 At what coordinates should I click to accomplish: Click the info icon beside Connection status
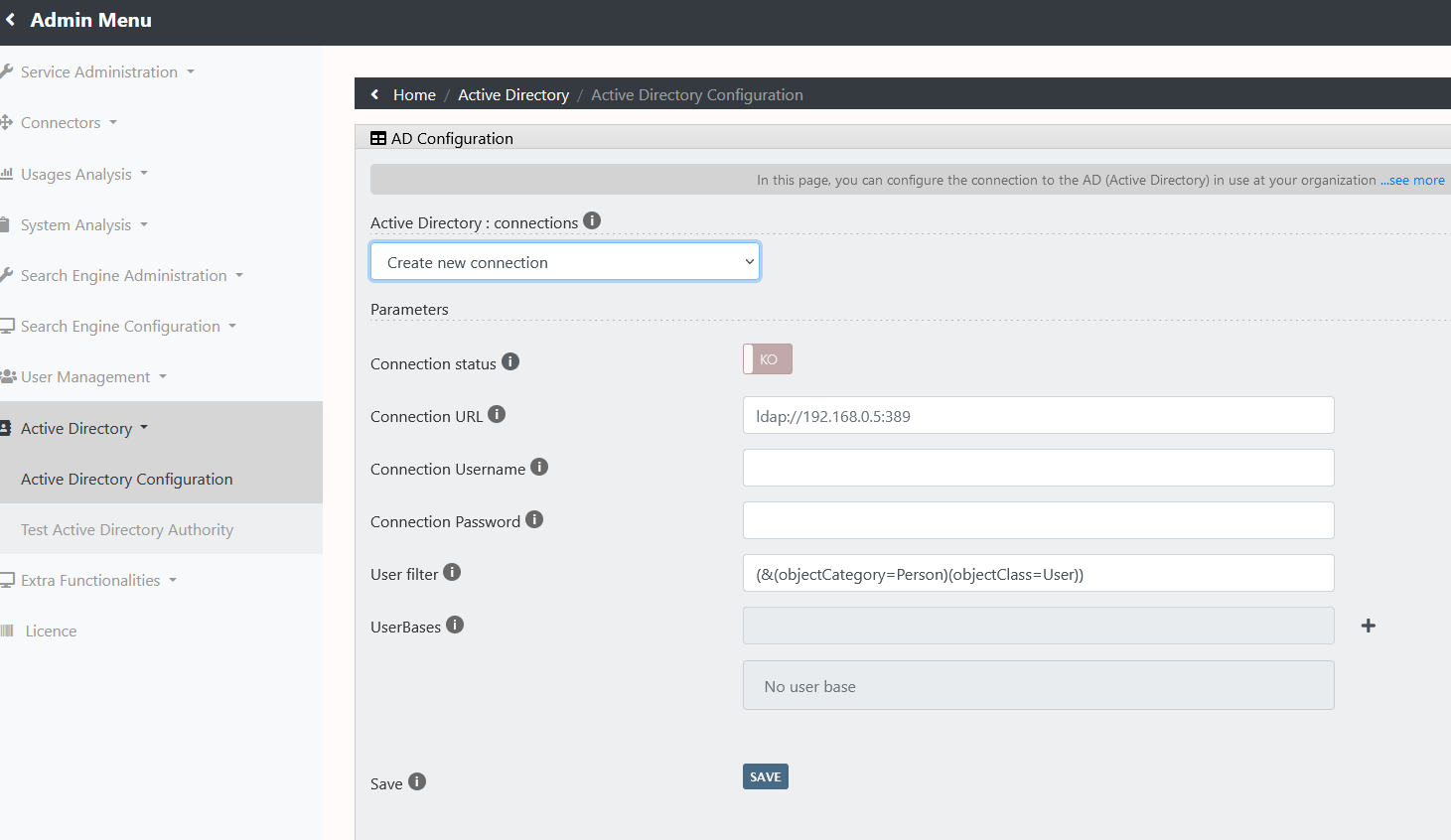[510, 362]
